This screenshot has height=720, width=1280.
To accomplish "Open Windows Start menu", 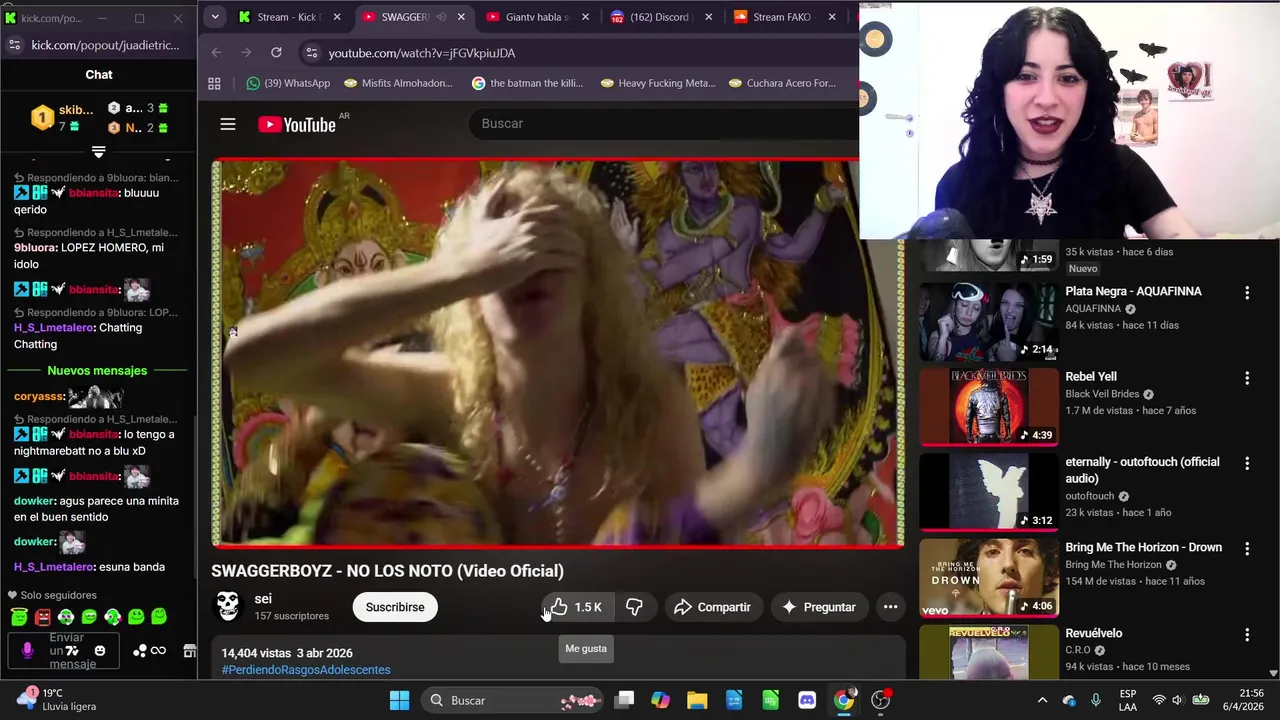I will tap(399, 700).
